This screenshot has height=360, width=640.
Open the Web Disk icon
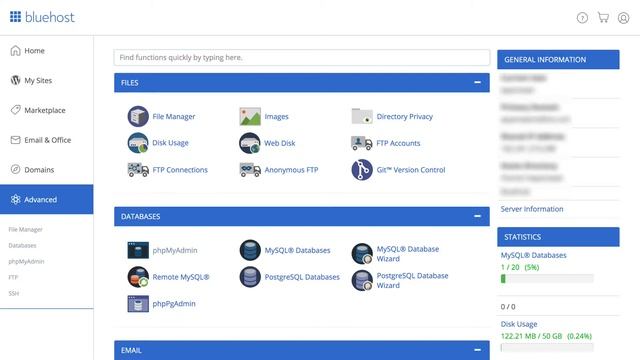click(250, 143)
